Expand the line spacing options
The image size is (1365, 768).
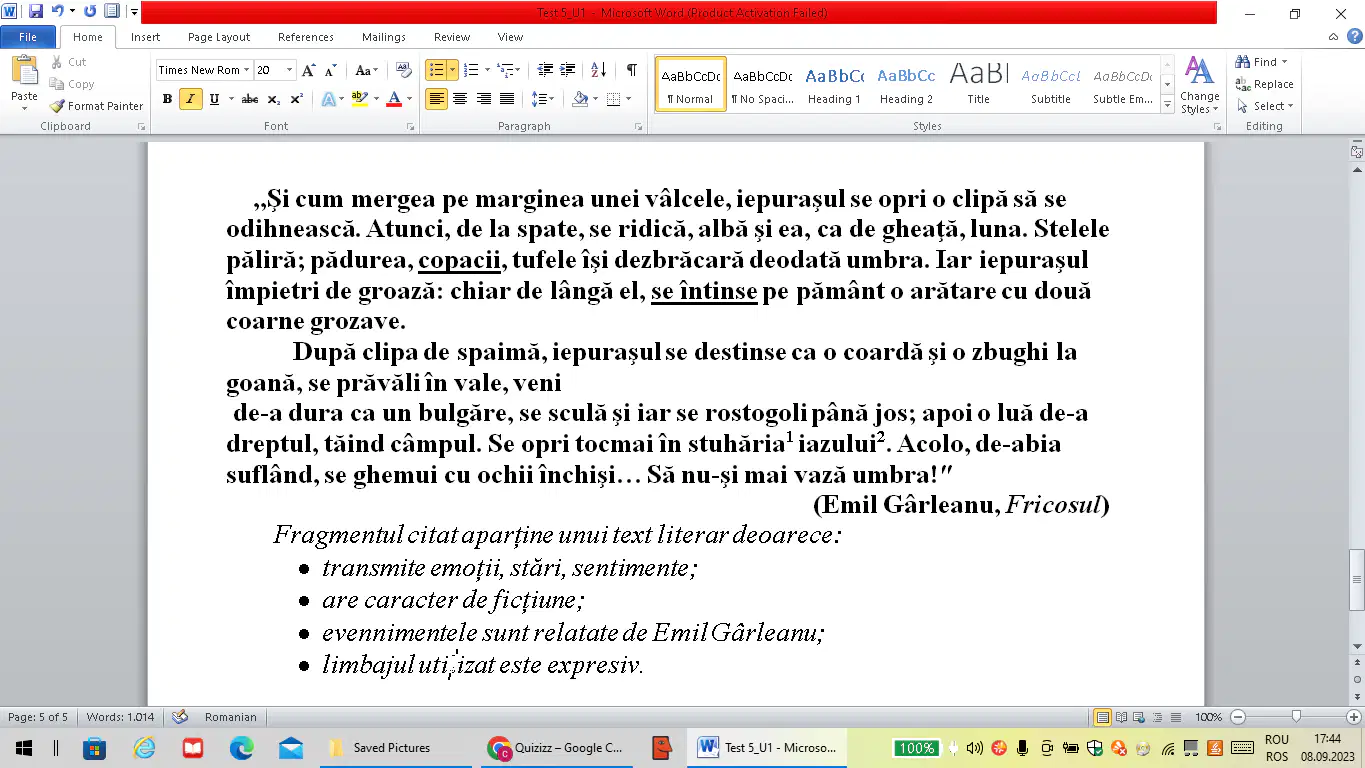pyautogui.click(x=543, y=99)
